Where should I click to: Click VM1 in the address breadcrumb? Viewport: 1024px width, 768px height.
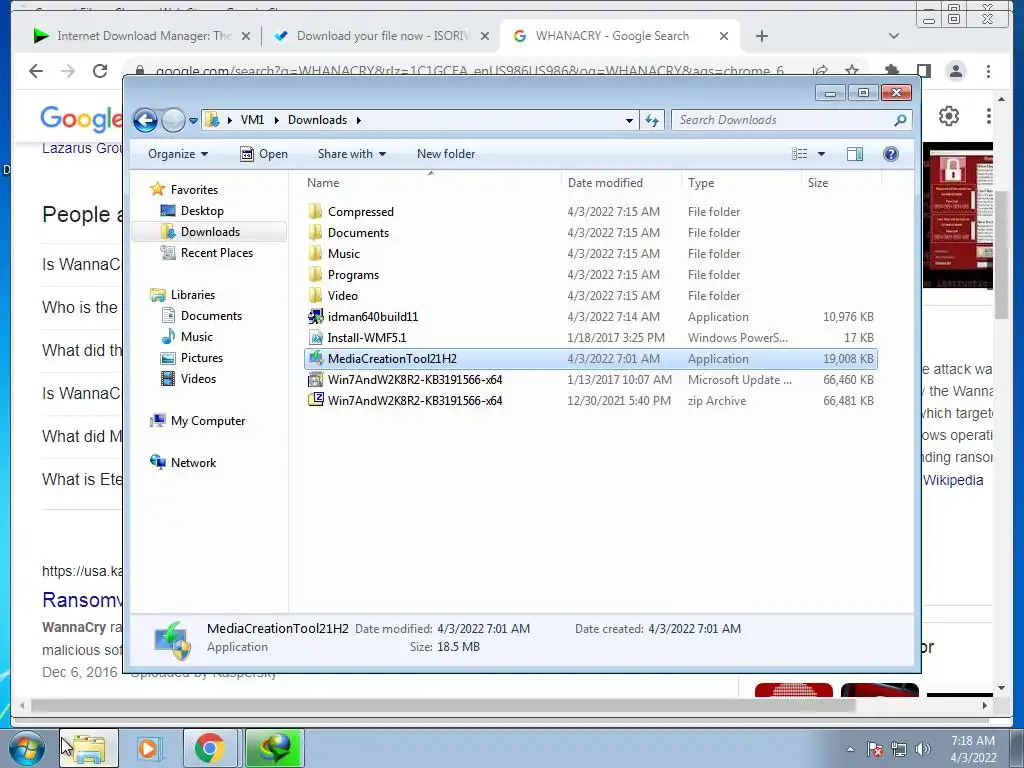tap(252, 120)
